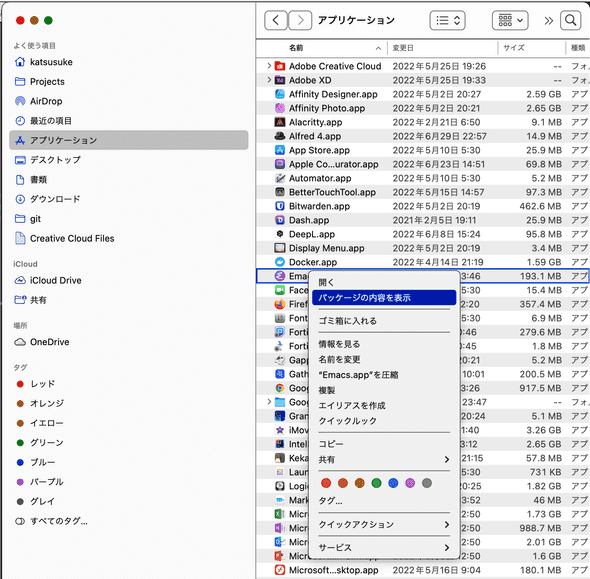Apply red tag color in context menu

click(326, 483)
